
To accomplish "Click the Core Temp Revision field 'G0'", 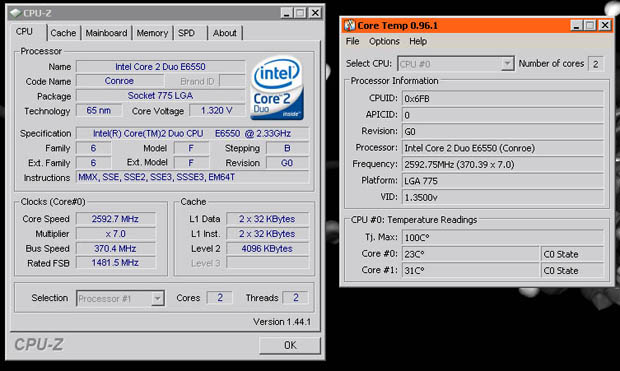I will pyautogui.click(x=503, y=131).
